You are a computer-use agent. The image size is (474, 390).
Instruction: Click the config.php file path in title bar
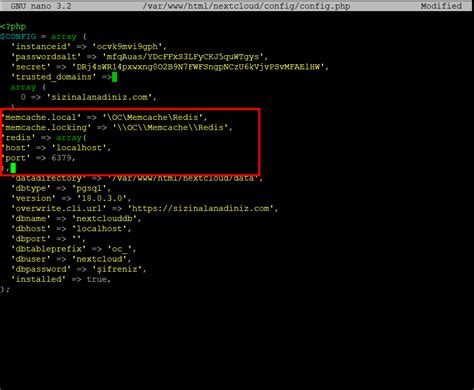tap(246, 6)
